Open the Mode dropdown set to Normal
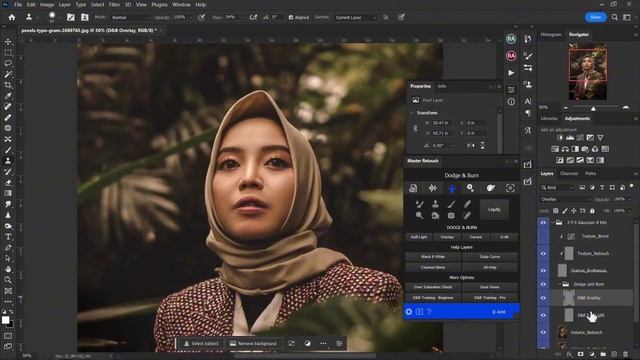640x360 pixels. click(131, 18)
